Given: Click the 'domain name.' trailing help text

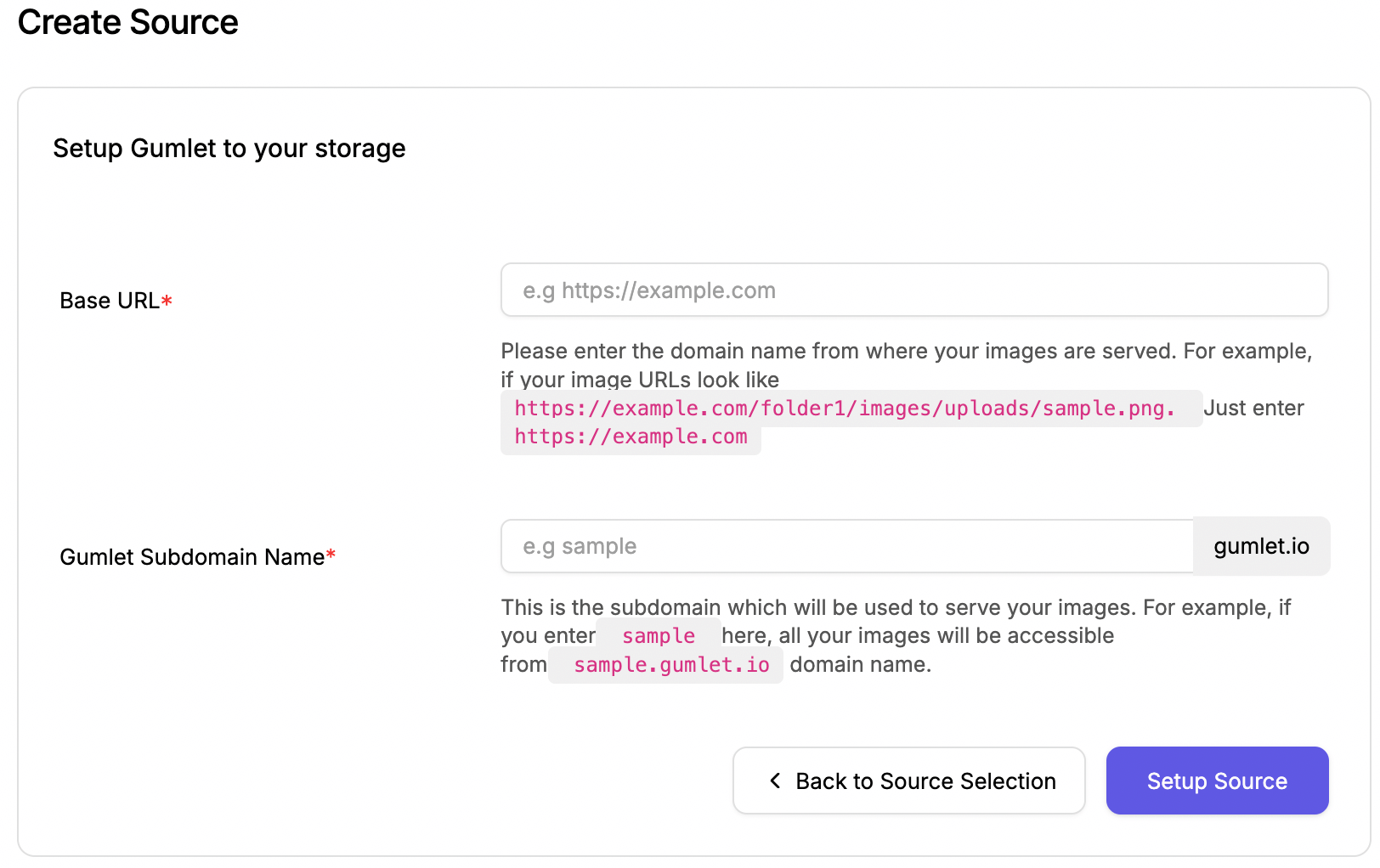Looking at the screenshot, I should (x=861, y=664).
